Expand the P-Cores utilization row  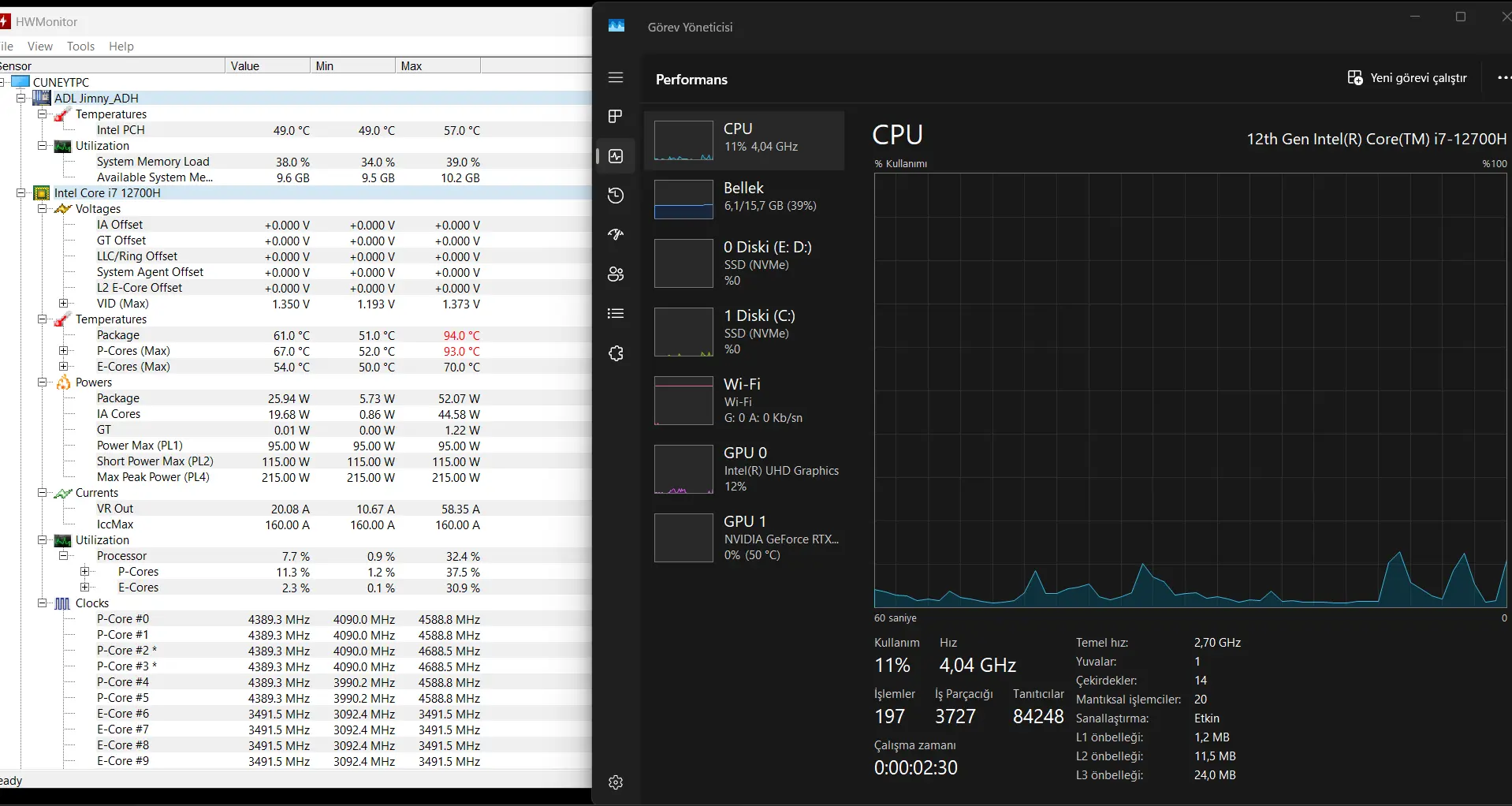(x=85, y=571)
